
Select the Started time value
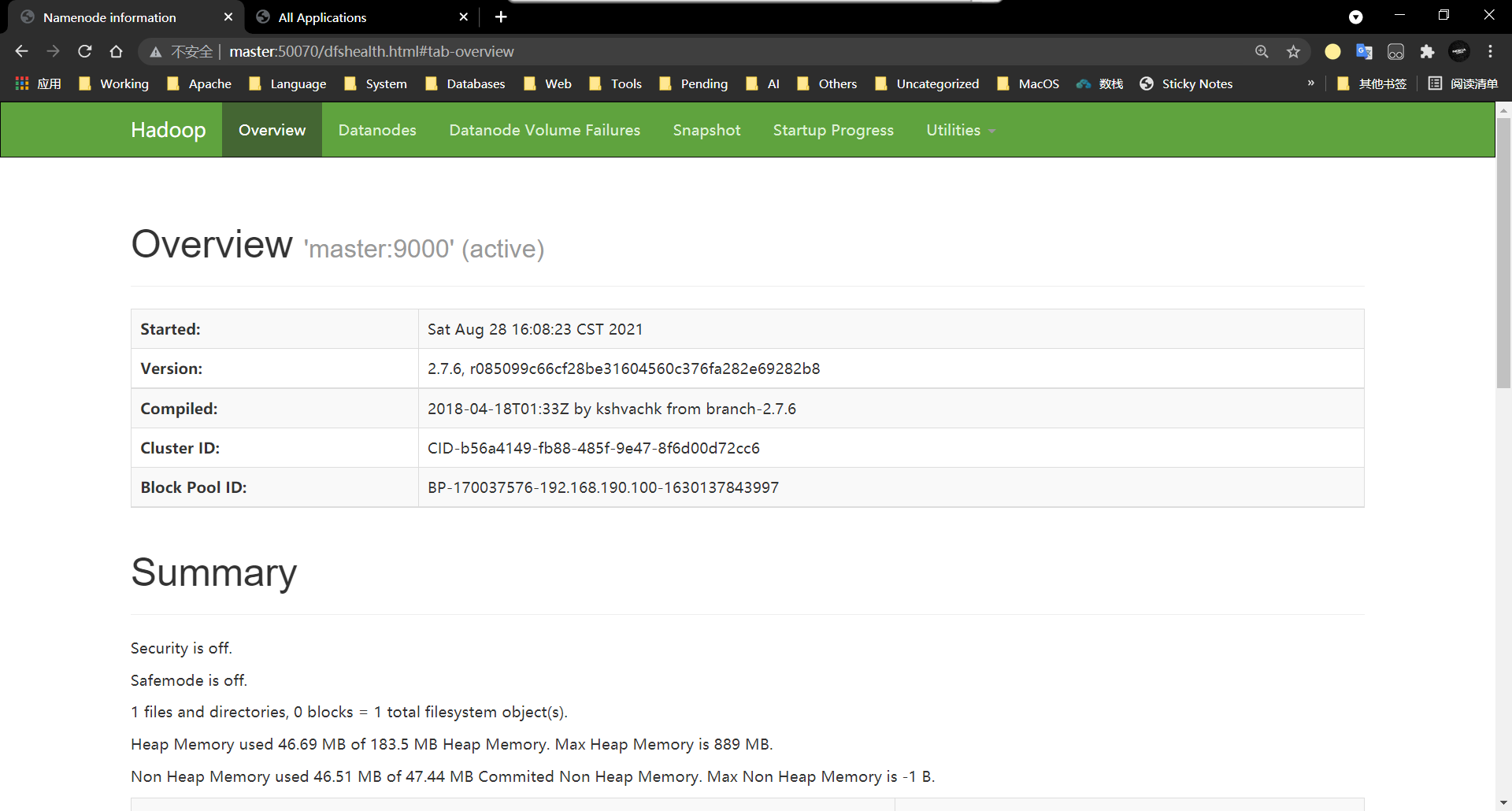[x=535, y=329]
